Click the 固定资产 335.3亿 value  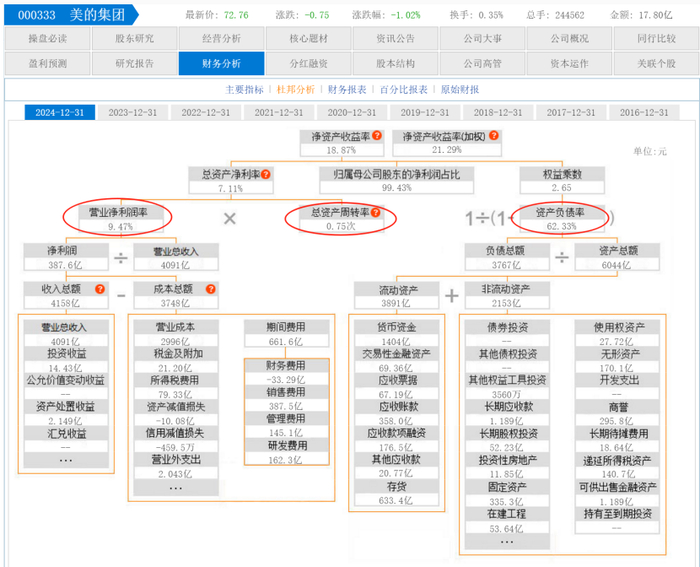[x=507, y=502]
